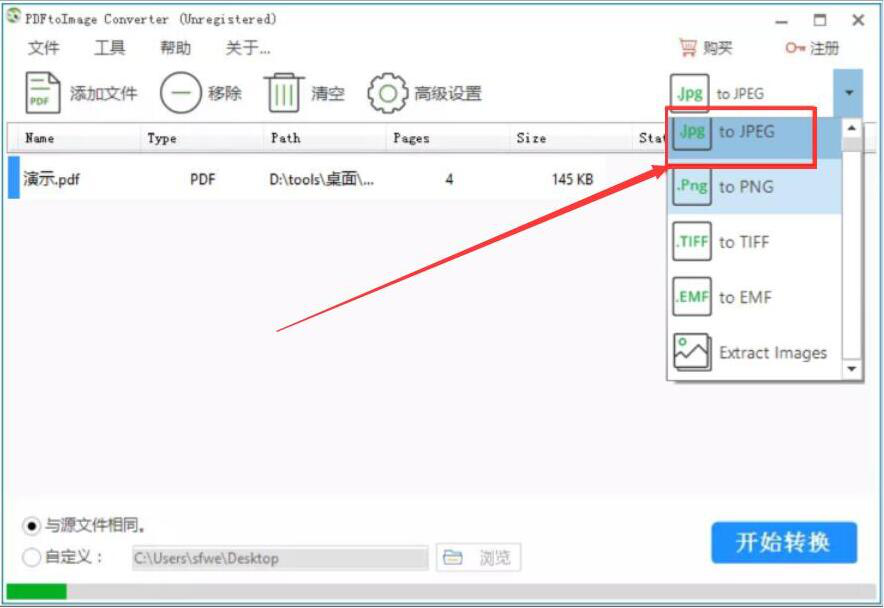Open the 关于... (About) menu
The width and height of the screenshot is (884, 608).
coord(247,48)
